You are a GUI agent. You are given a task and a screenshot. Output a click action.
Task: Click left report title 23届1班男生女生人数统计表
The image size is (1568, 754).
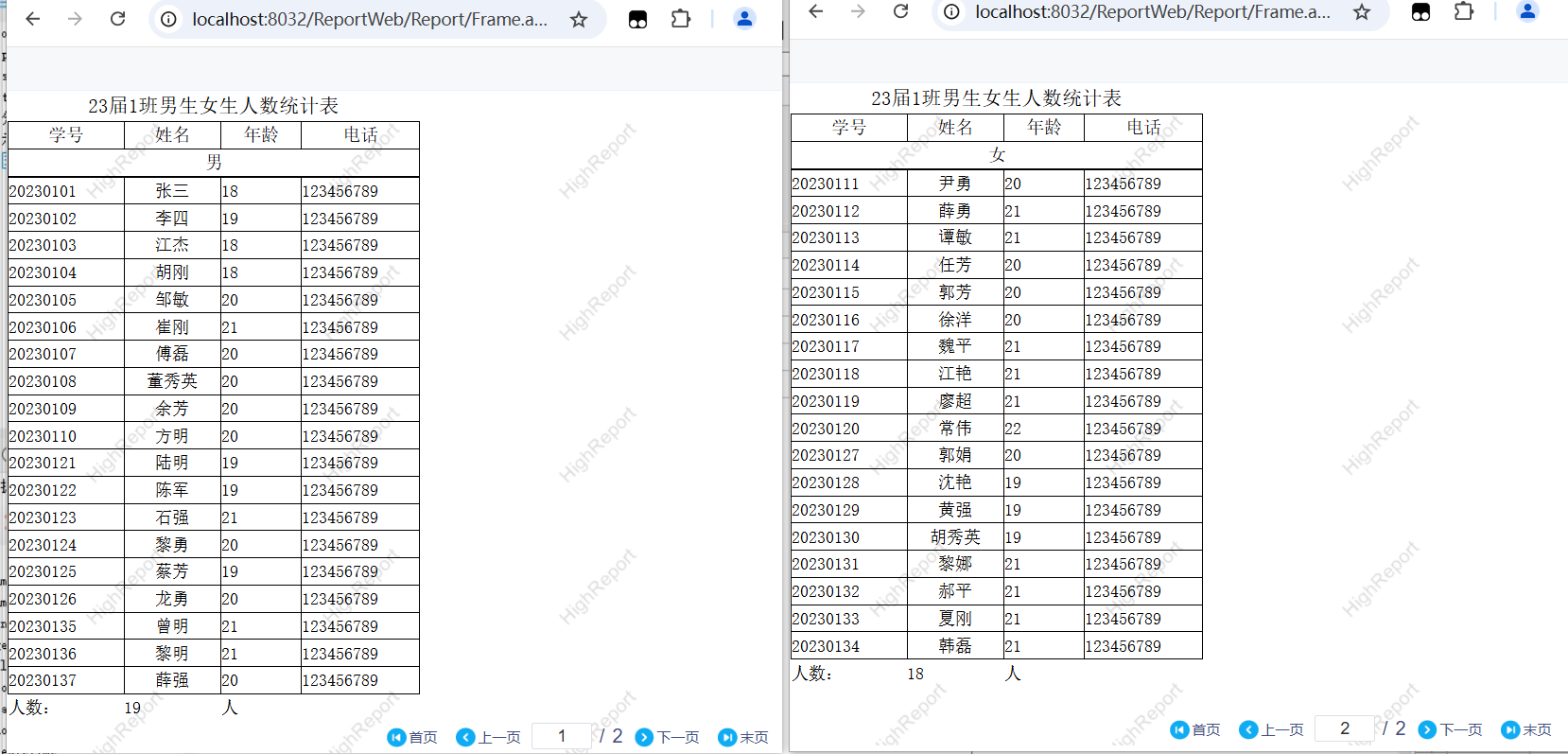click(x=214, y=105)
